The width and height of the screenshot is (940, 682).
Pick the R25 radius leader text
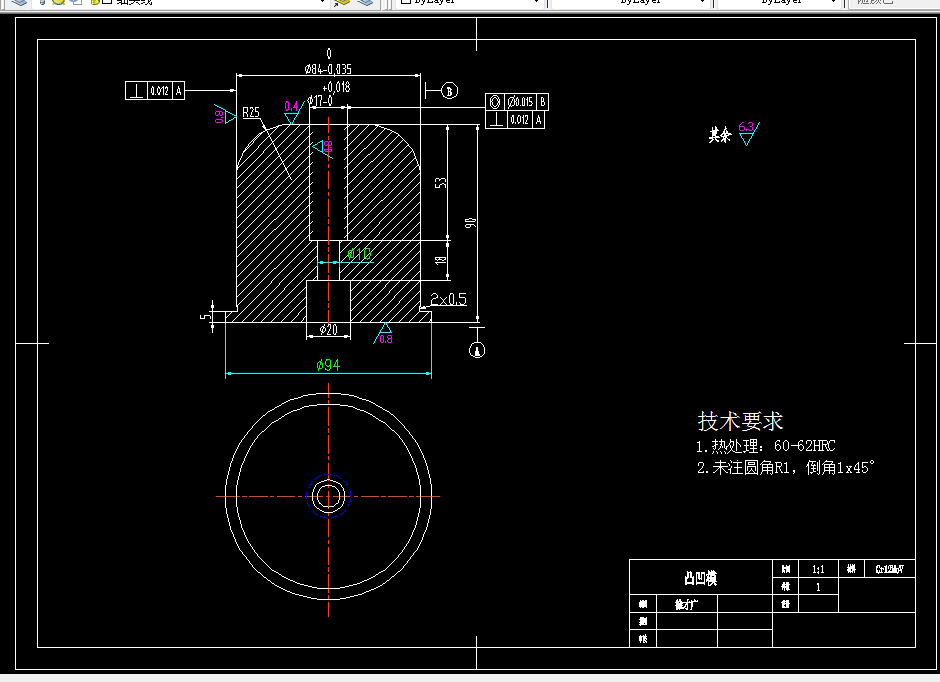coord(251,112)
